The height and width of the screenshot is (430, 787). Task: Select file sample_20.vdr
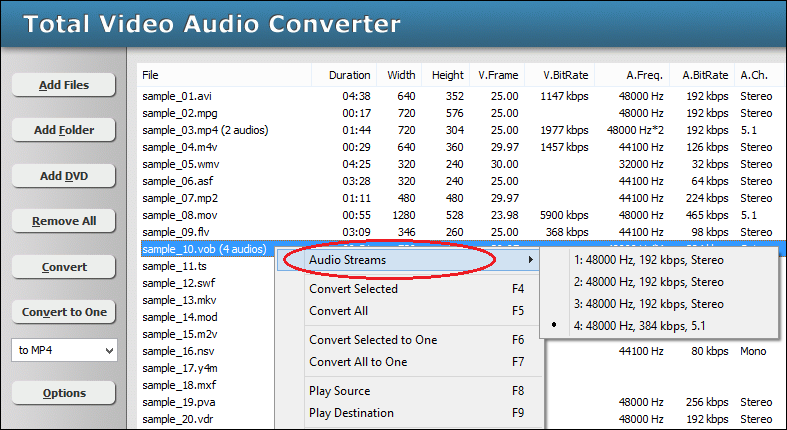click(178, 419)
